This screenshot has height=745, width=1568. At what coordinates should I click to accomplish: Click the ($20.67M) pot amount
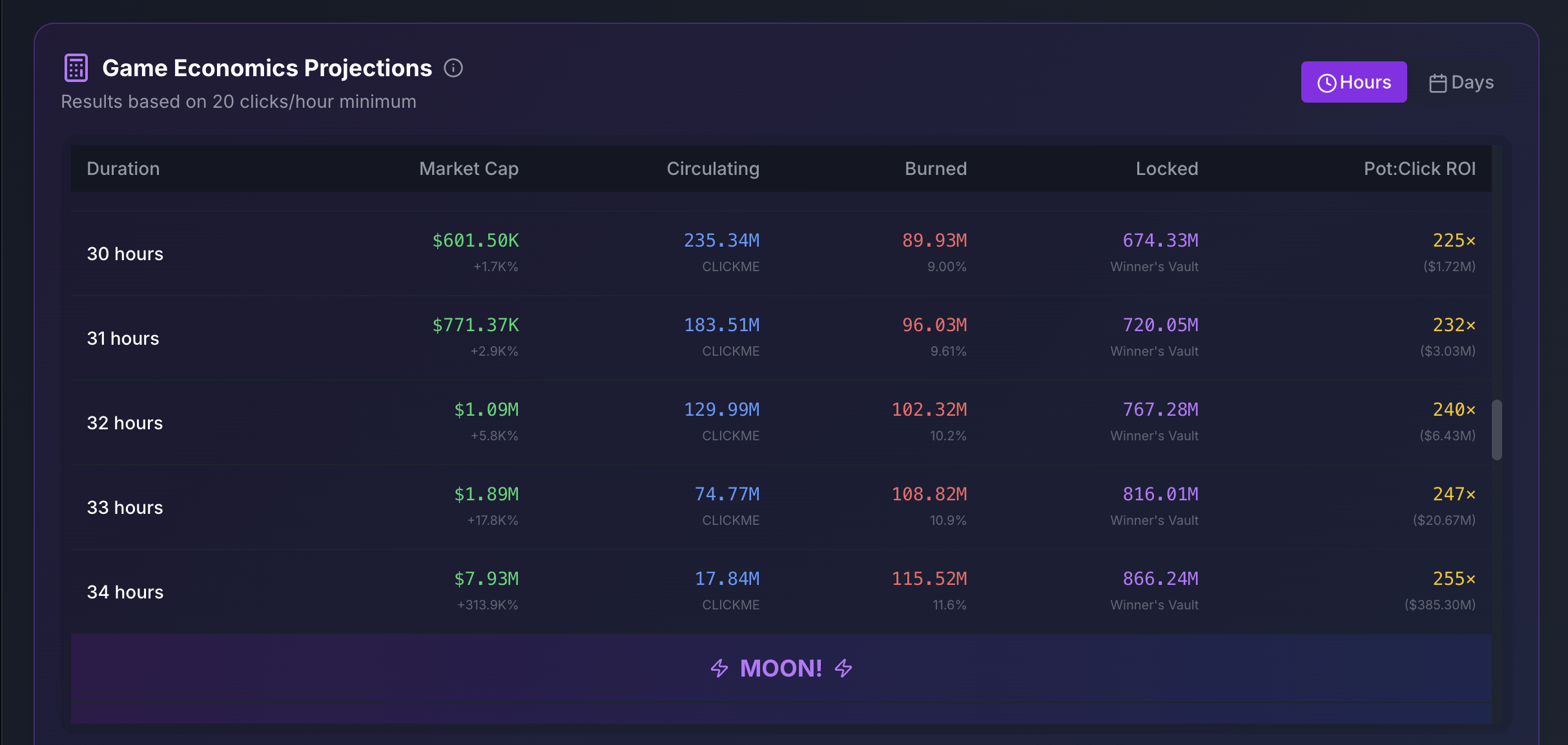(x=1445, y=520)
